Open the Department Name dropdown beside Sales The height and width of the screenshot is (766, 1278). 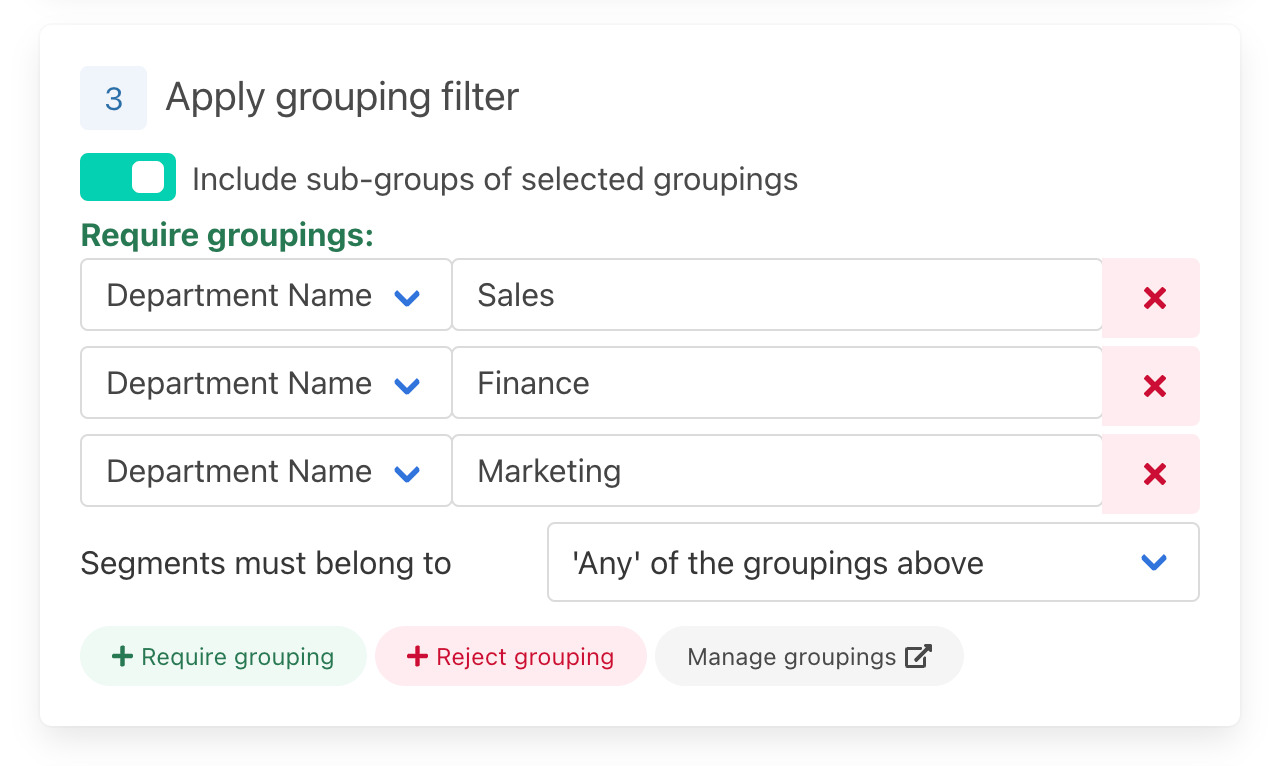pyautogui.click(x=266, y=295)
